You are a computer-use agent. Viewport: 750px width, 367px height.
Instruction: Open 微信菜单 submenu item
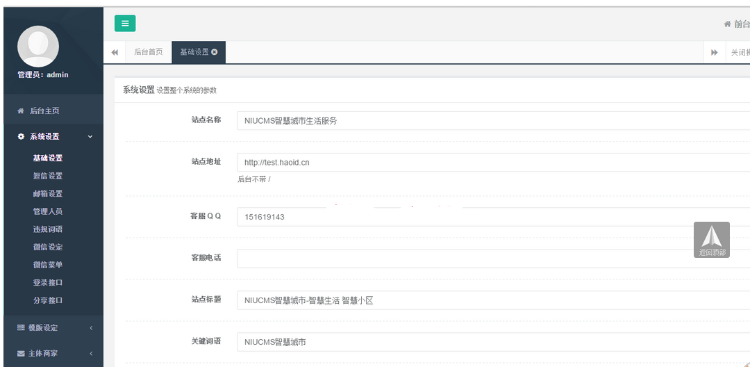click(48, 265)
